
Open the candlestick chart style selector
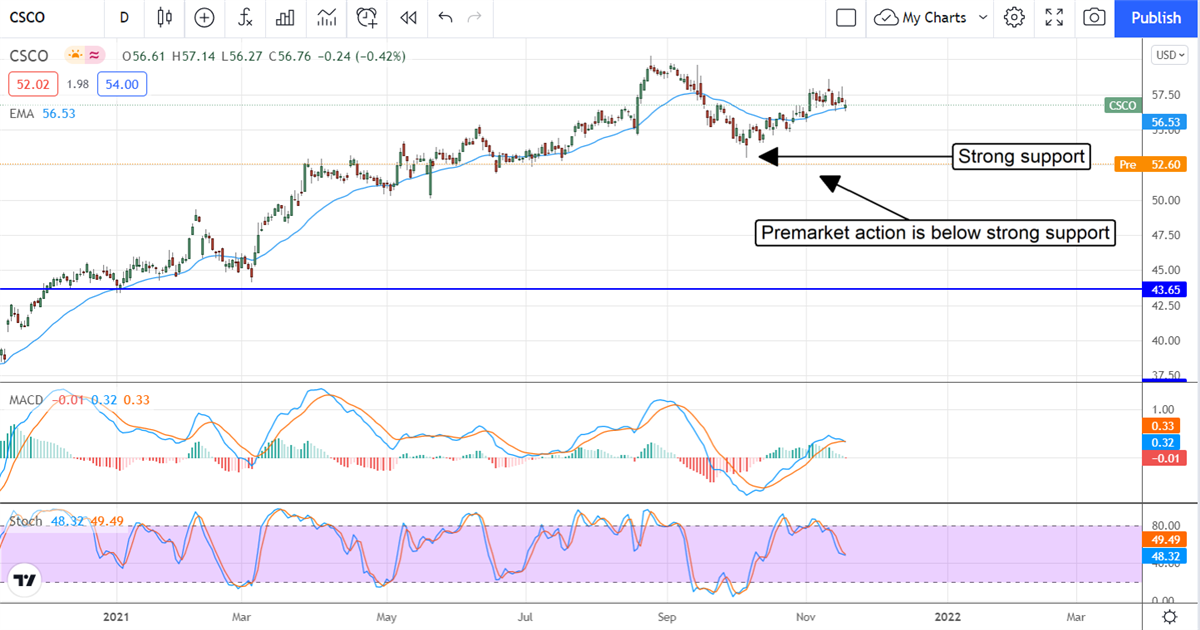(x=165, y=17)
